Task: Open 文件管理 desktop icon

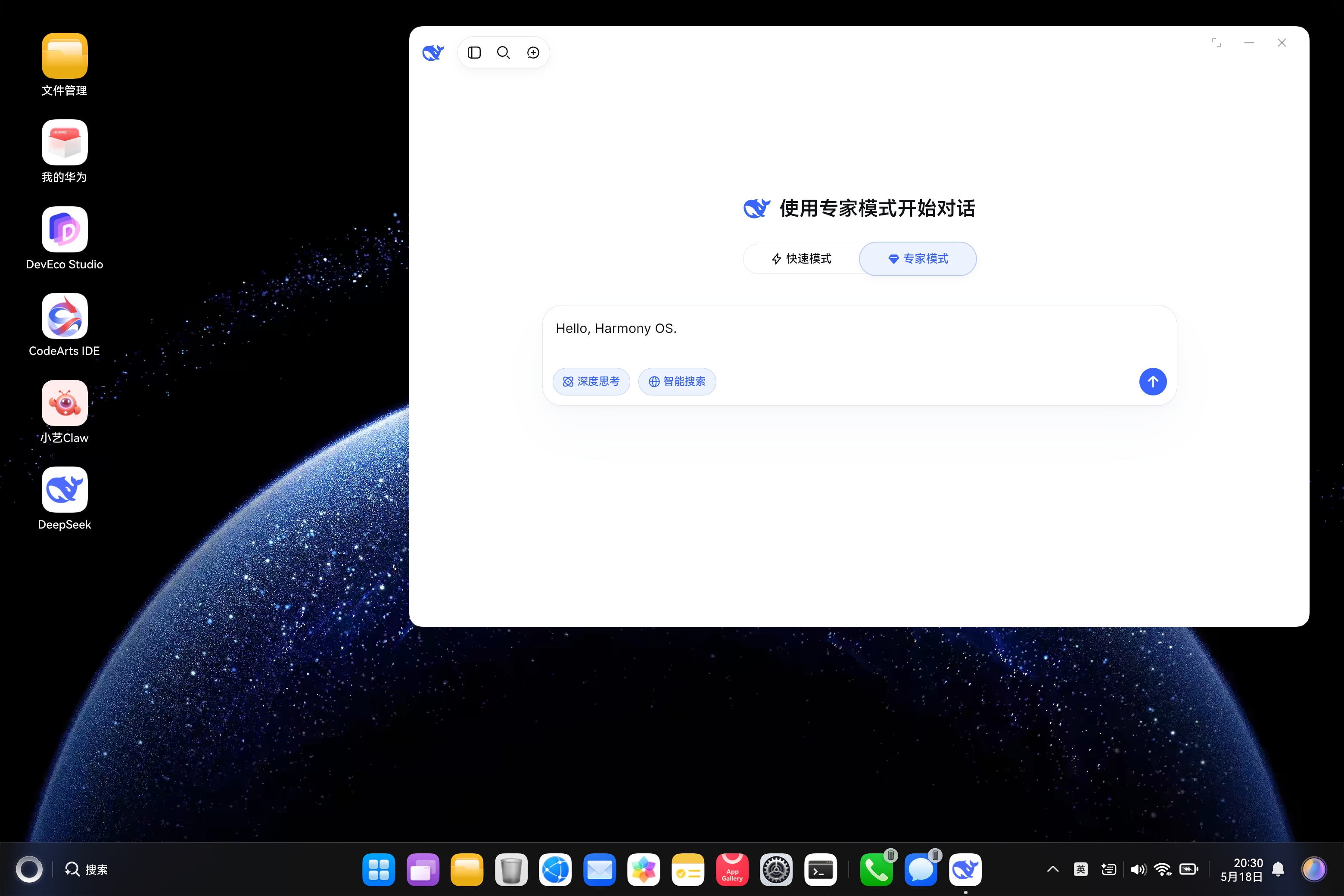Action: [x=65, y=65]
